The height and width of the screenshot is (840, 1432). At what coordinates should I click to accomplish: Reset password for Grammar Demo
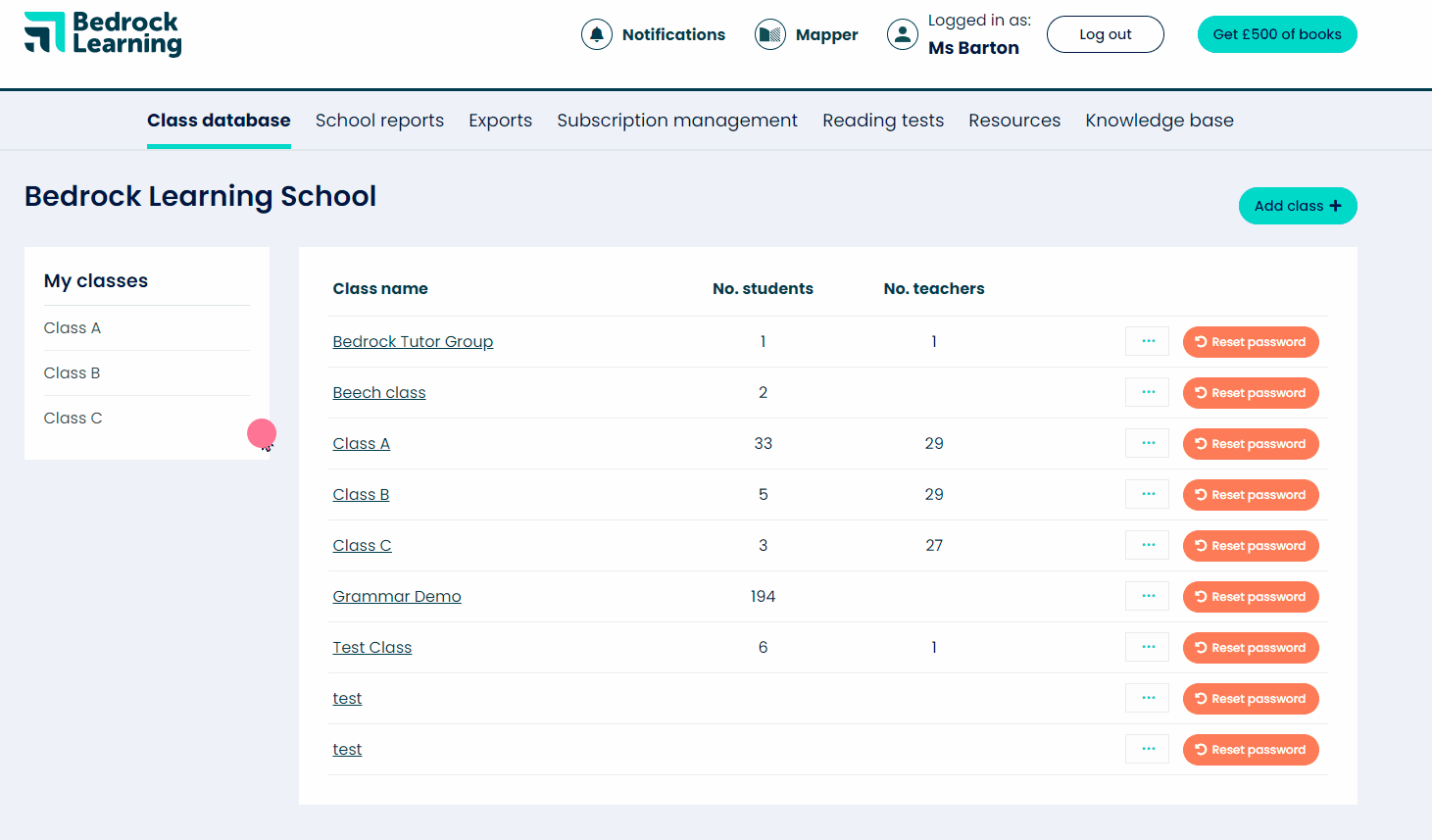[x=1251, y=597]
